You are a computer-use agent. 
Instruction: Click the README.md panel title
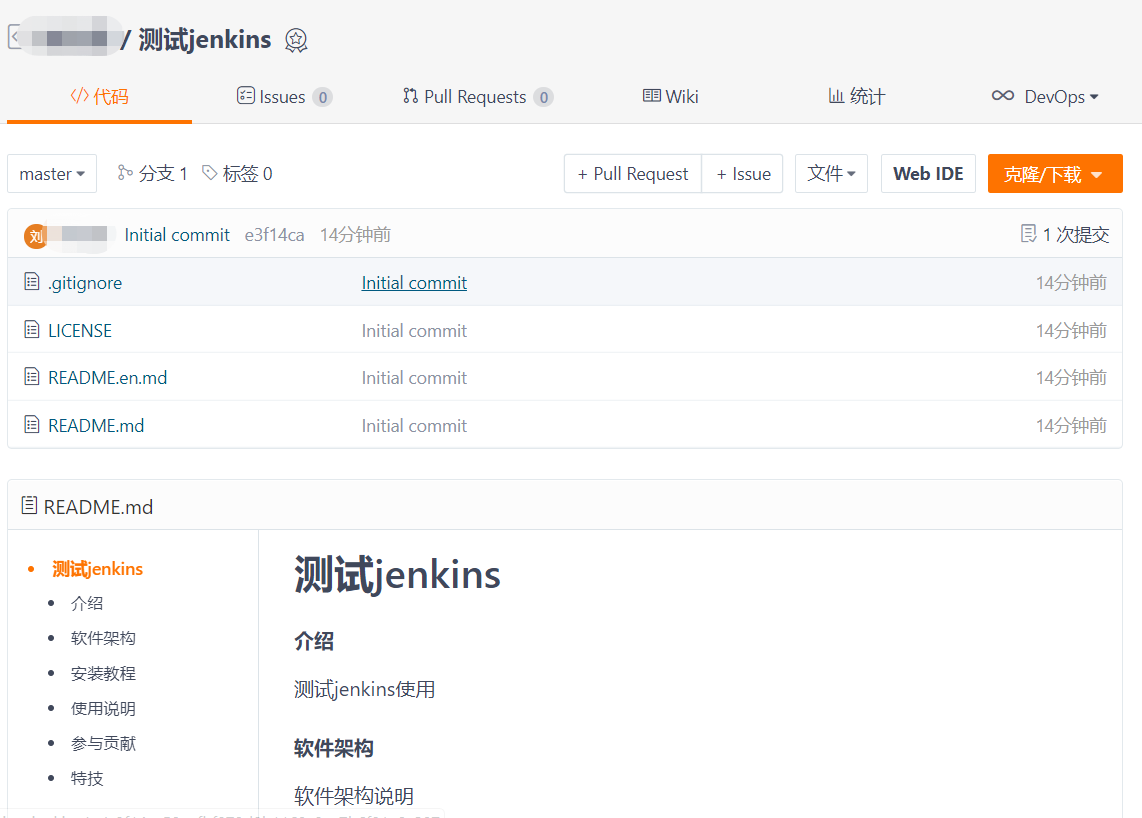(x=98, y=507)
